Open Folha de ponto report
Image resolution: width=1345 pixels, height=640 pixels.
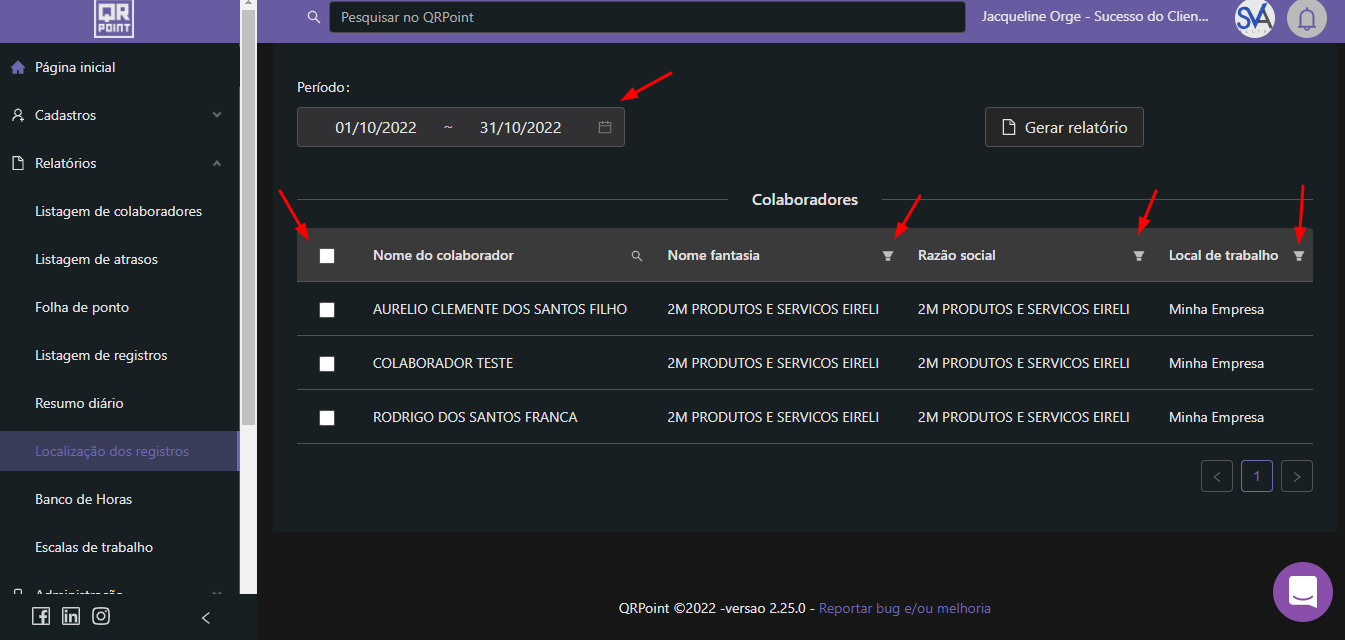tap(82, 307)
